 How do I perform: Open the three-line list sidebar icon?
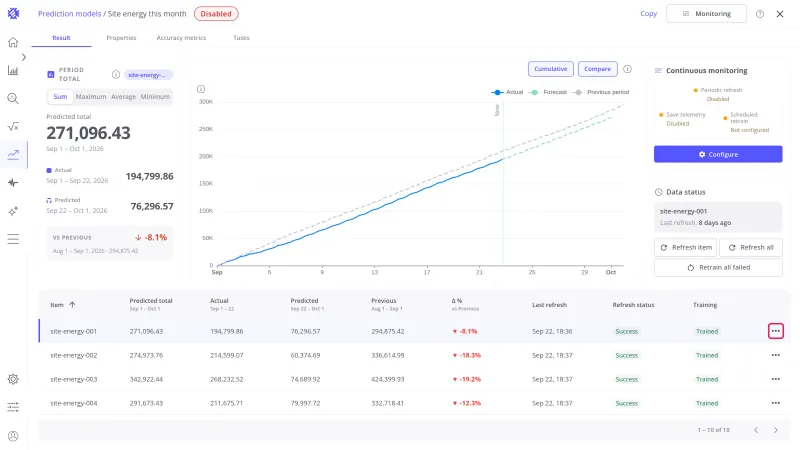[x=13, y=239]
